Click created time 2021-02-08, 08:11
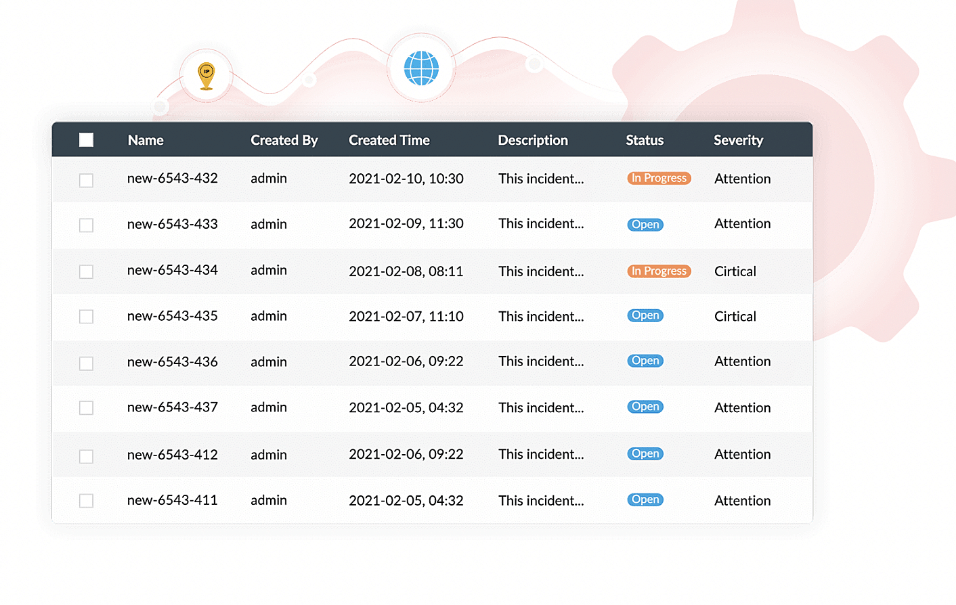Screen dimensions: 956x605 [x=406, y=271]
